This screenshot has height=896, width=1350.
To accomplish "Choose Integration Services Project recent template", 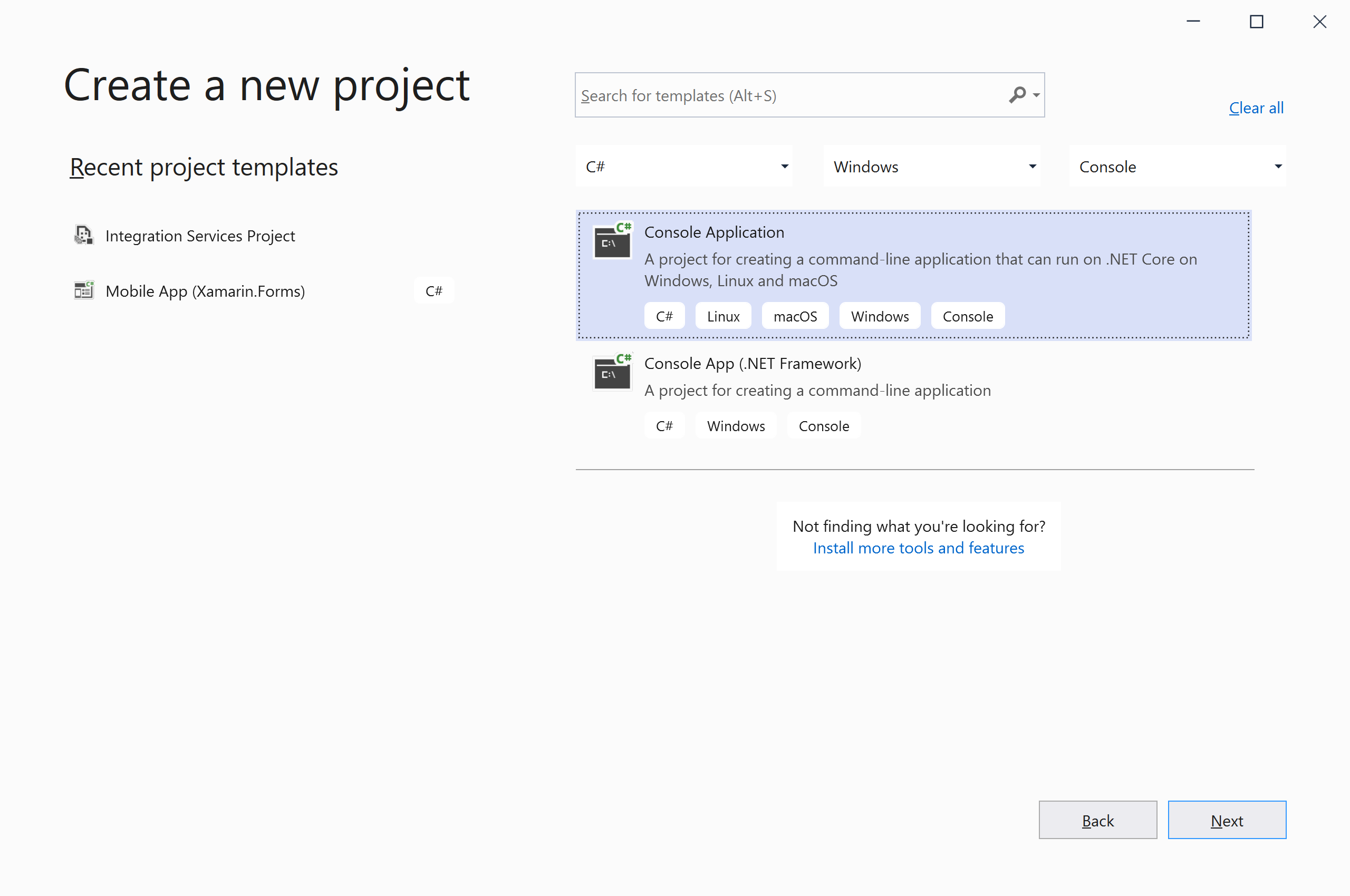I will coord(200,236).
